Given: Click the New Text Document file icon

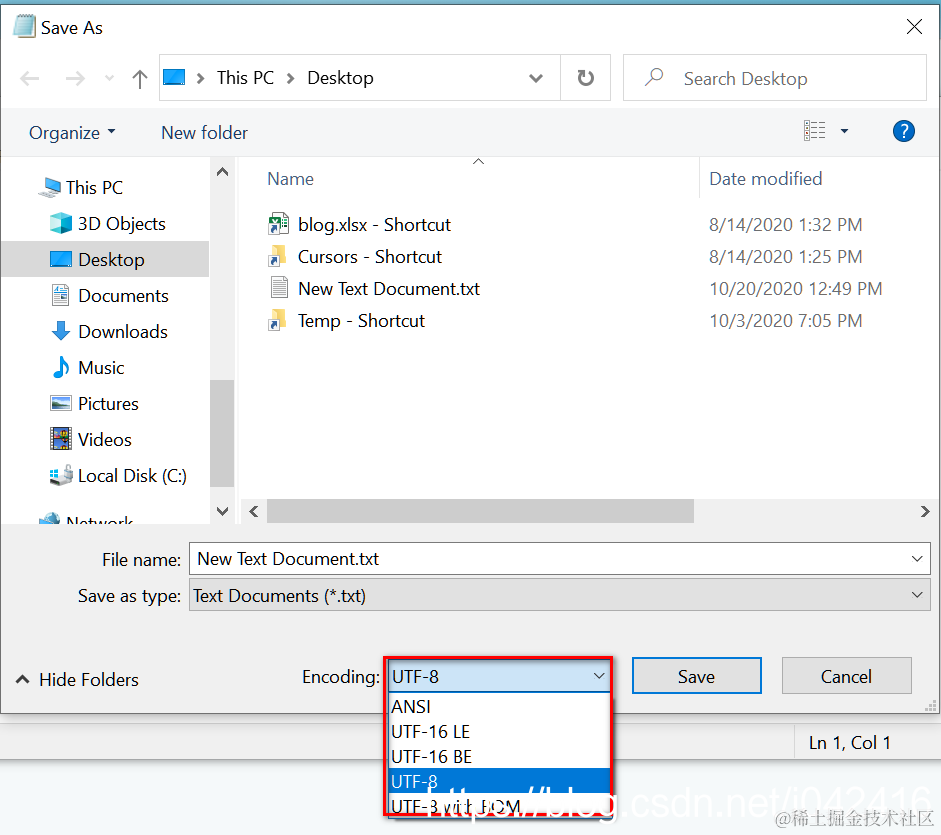Looking at the screenshot, I should [x=279, y=288].
